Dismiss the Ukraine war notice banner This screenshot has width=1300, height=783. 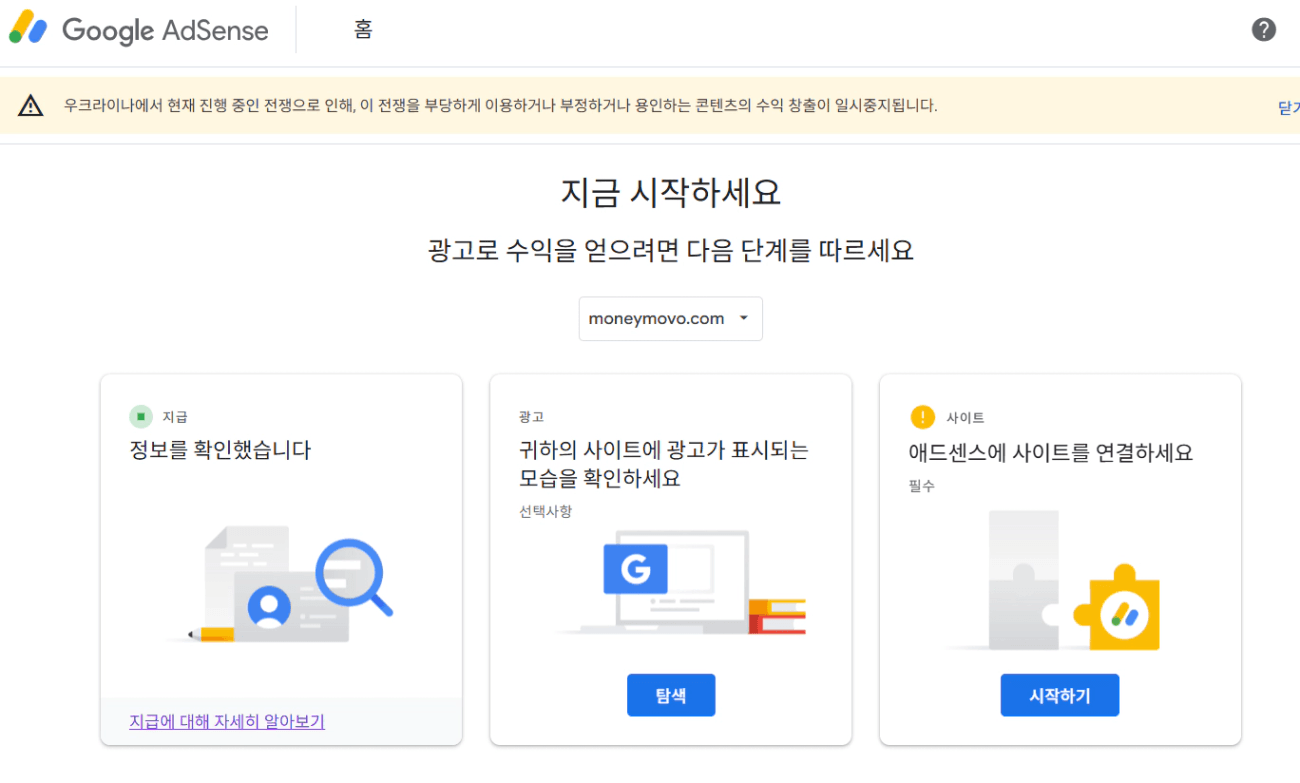pyautogui.click(x=1288, y=106)
